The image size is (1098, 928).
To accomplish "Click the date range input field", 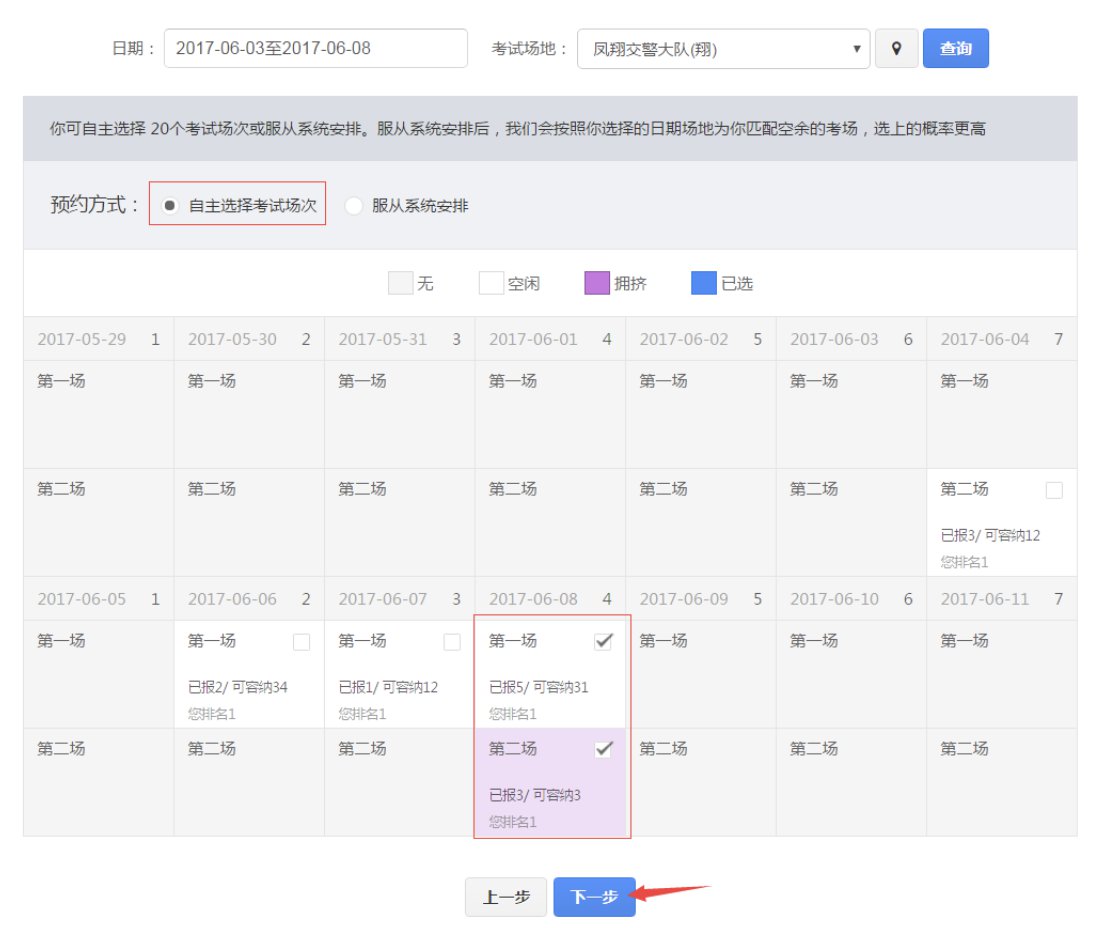I will pos(315,48).
